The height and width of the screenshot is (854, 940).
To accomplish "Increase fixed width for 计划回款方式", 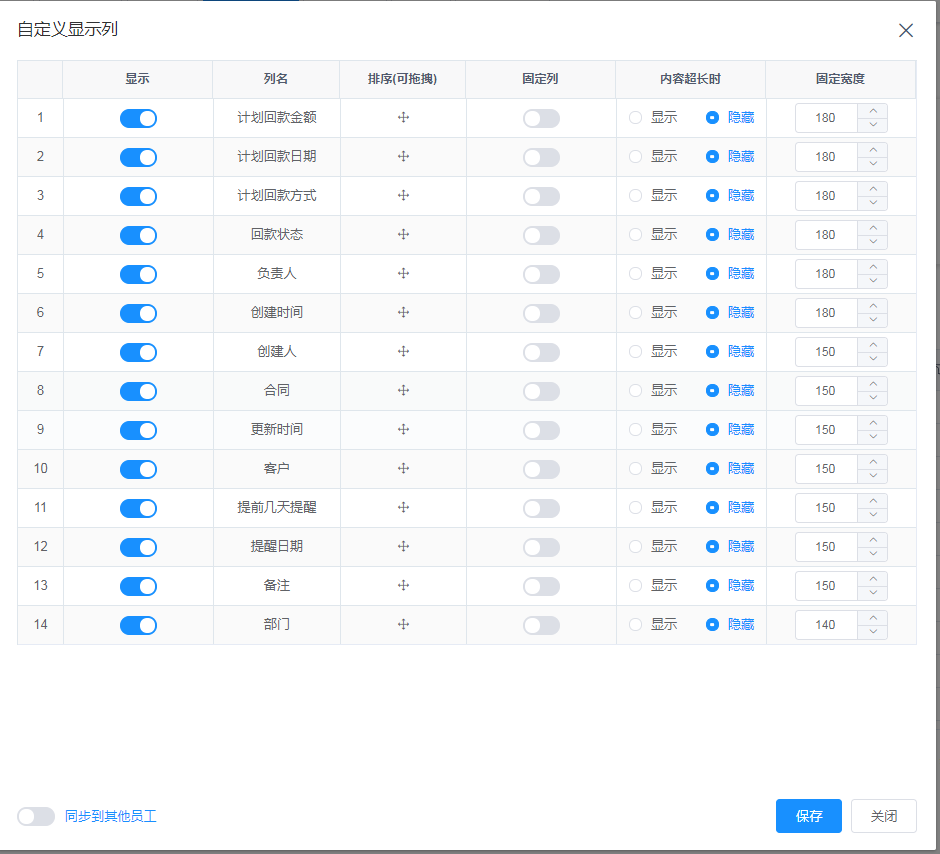I will tap(873, 188).
